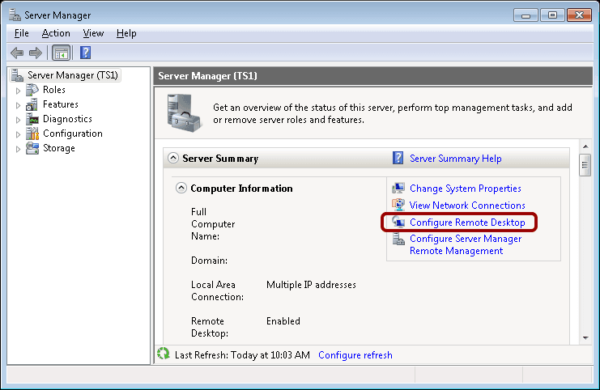Screen dimensions: 600x390
Task: Click the Remote Desktop Enabled value
Action: point(283,321)
